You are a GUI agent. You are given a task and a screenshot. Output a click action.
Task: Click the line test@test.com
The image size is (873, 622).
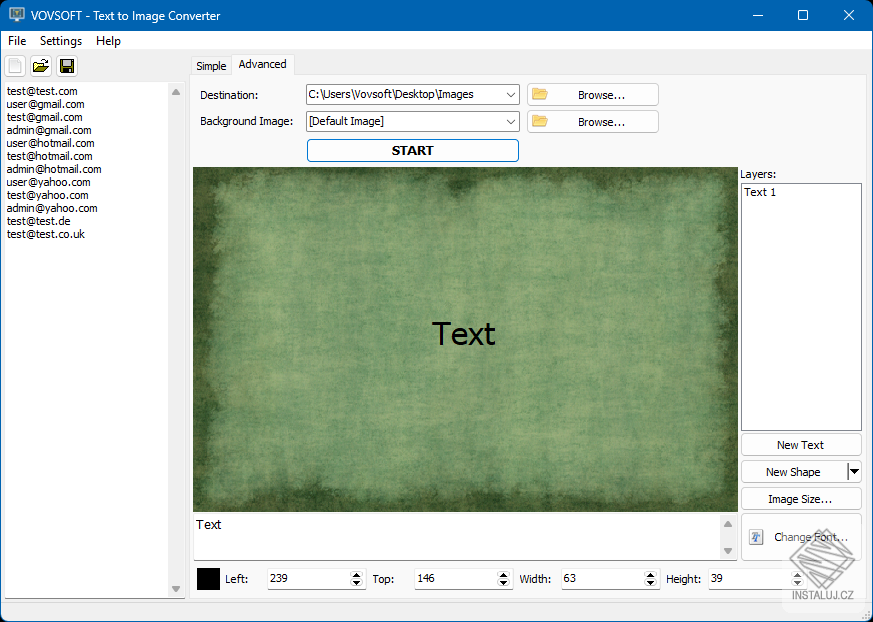pyautogui.click(x=42, y=91)
